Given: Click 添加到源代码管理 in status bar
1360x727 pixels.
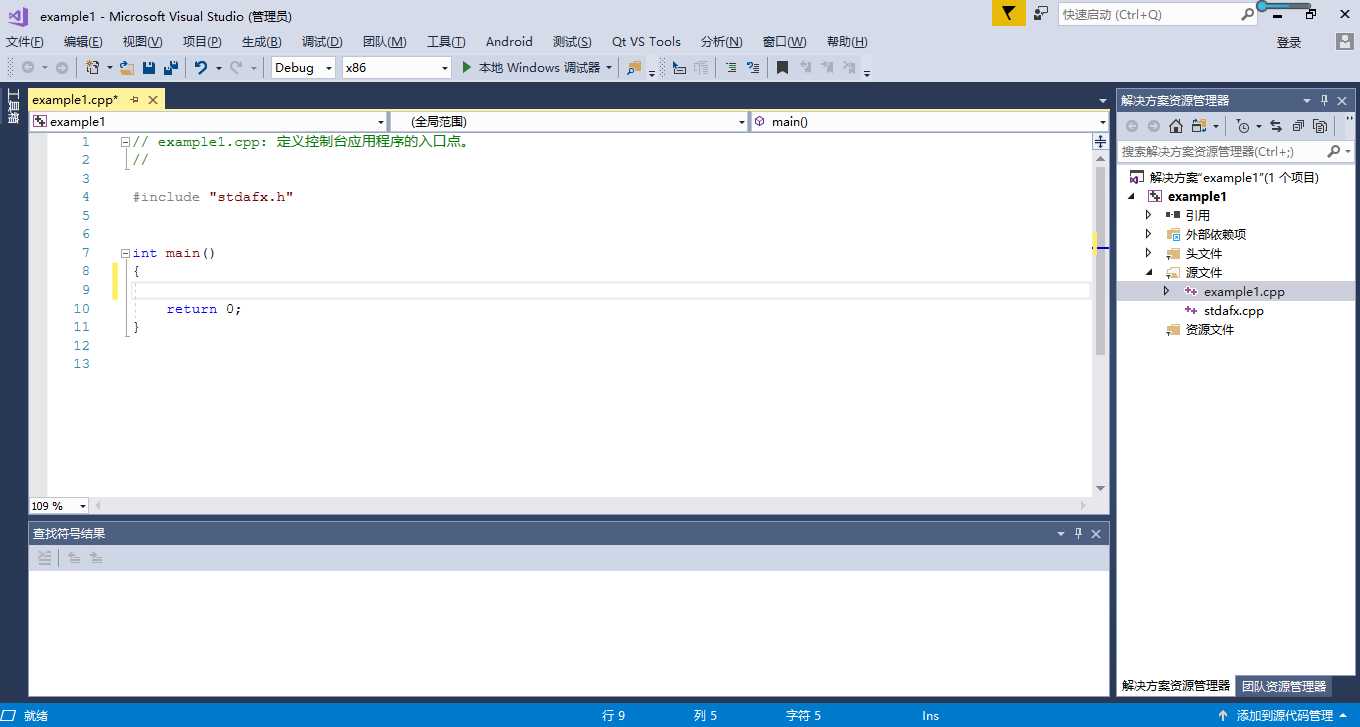Looking at the screenshot, I should (1283, 716).
